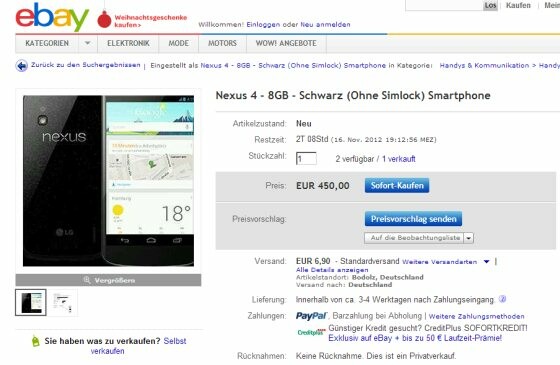Open WOW! ANGEBOTE tab
This screenshot has height=365, width=560.
(286, 43)
